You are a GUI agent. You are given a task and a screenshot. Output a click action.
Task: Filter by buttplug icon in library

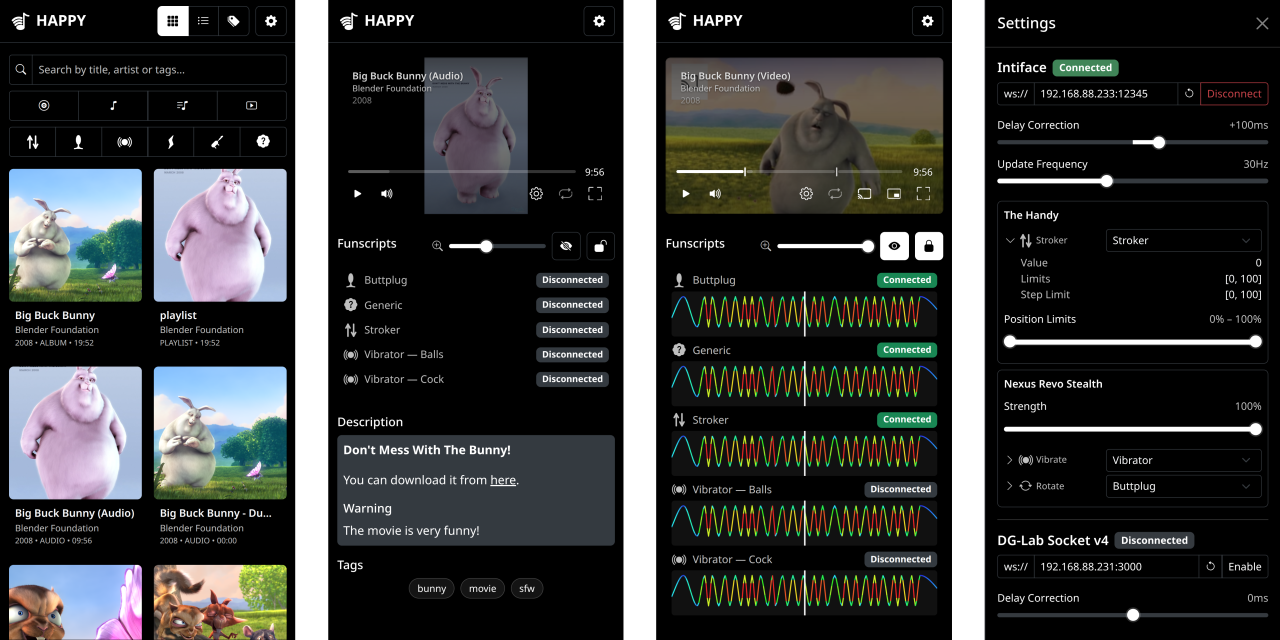pos(78,142)
